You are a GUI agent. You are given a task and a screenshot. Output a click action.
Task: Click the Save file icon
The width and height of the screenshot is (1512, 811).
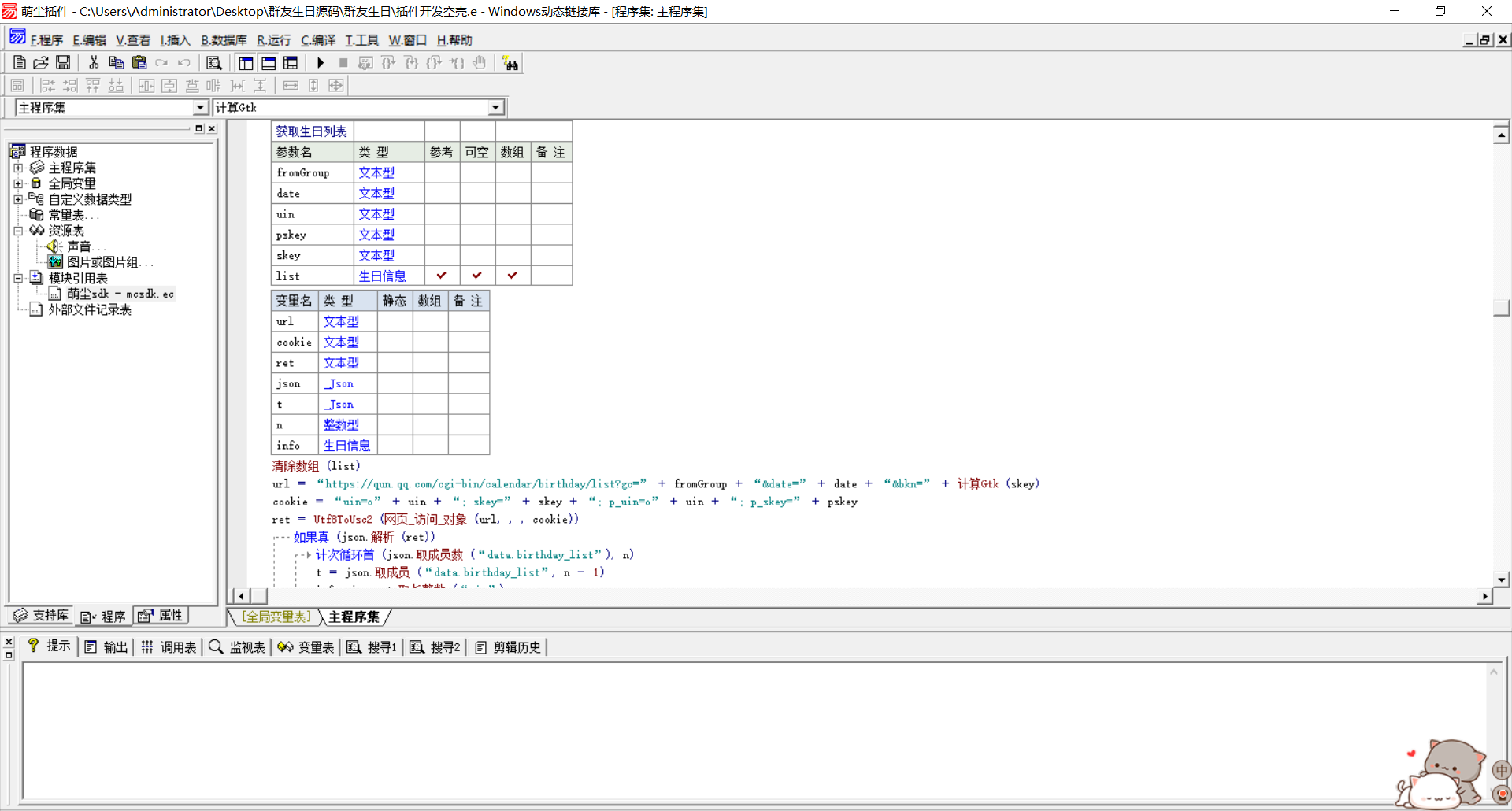click(x=63, y=63)
